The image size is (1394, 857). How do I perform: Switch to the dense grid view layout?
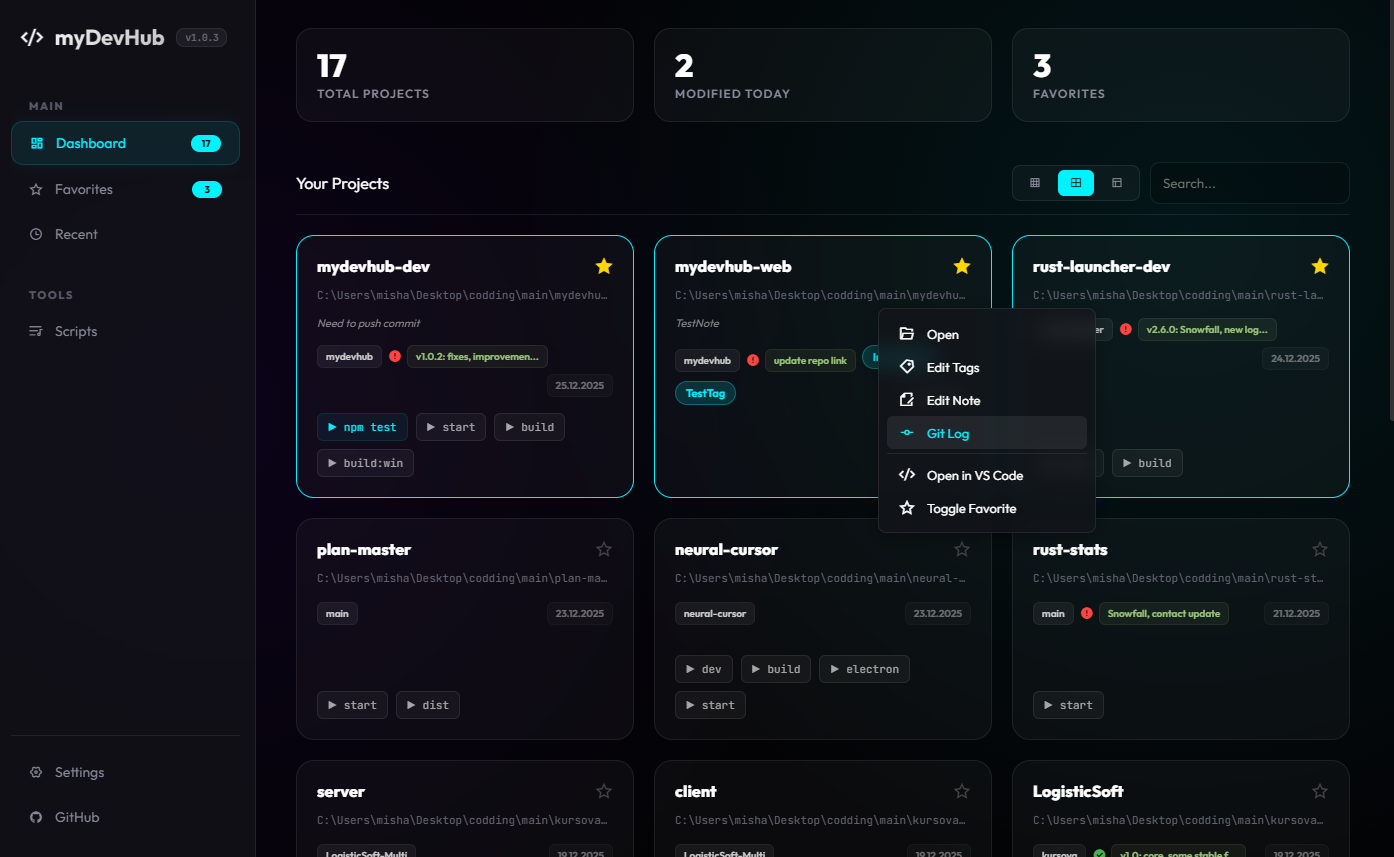pos(1034,183)
